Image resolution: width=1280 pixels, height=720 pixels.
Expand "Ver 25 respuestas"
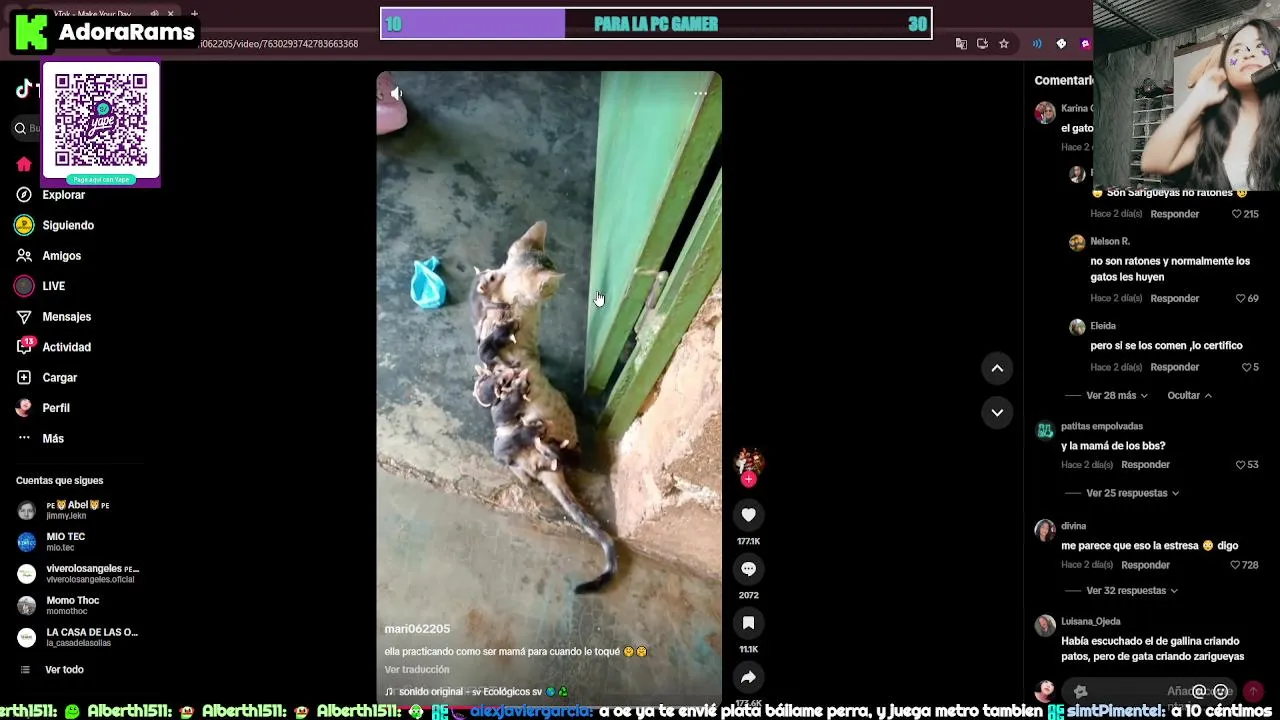[x=1132, y=493]
